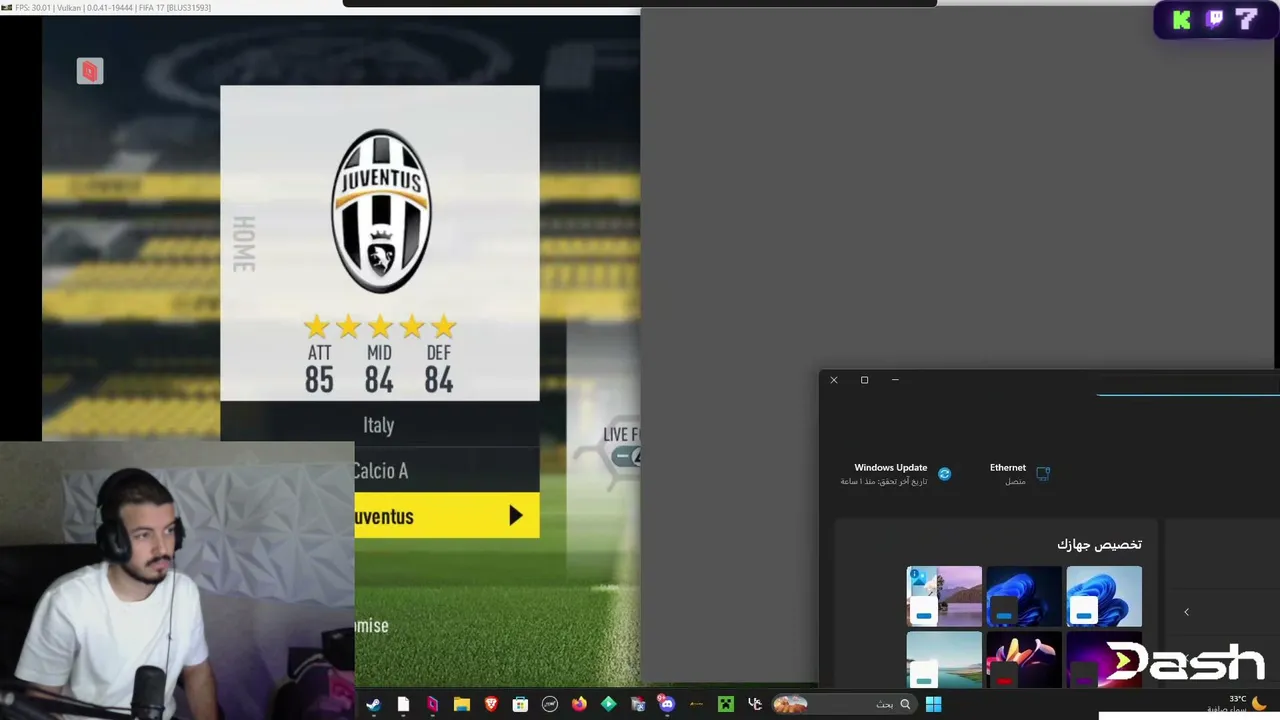The width and height of the screenshot is (1280, 720).
Task: Click the MID 84 rating
Action: coord(379,369)
